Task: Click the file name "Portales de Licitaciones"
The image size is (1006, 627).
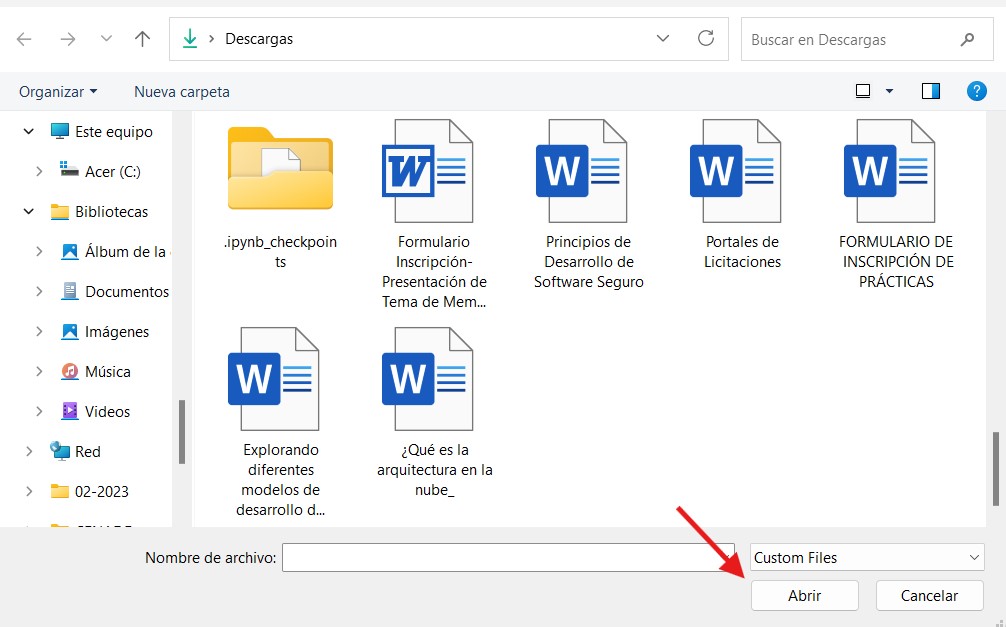Action: pyautogui.click(x=742, y=252)
